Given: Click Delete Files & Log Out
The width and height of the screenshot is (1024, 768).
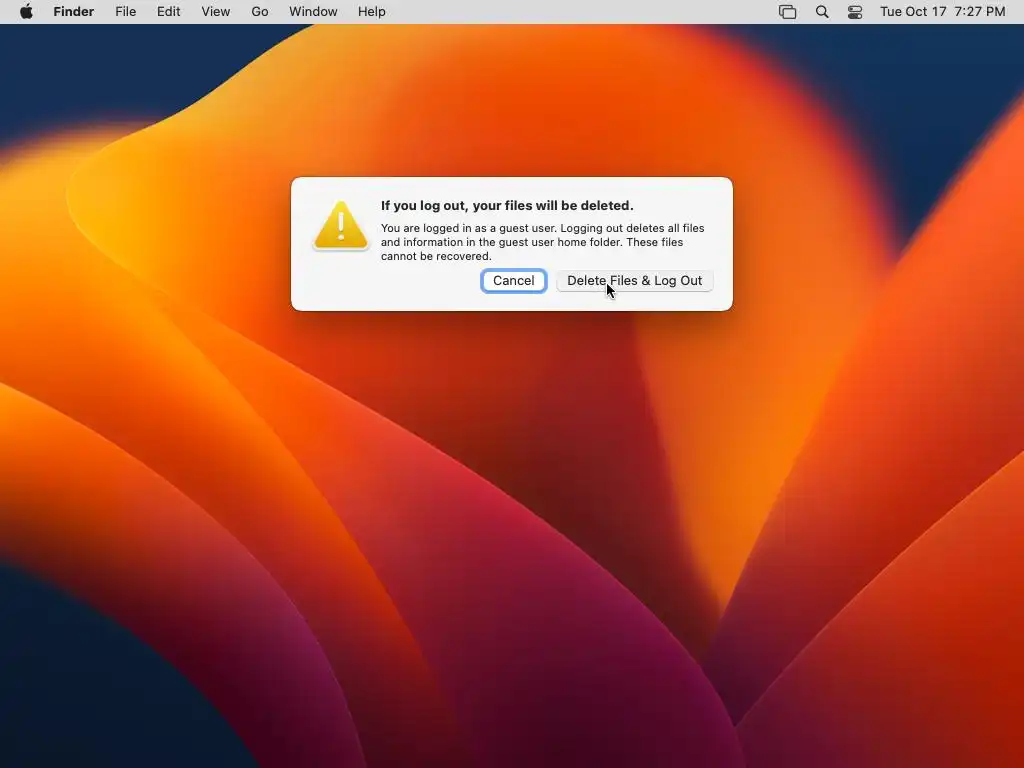Looking at the screenshot, I should click(634, 281).
